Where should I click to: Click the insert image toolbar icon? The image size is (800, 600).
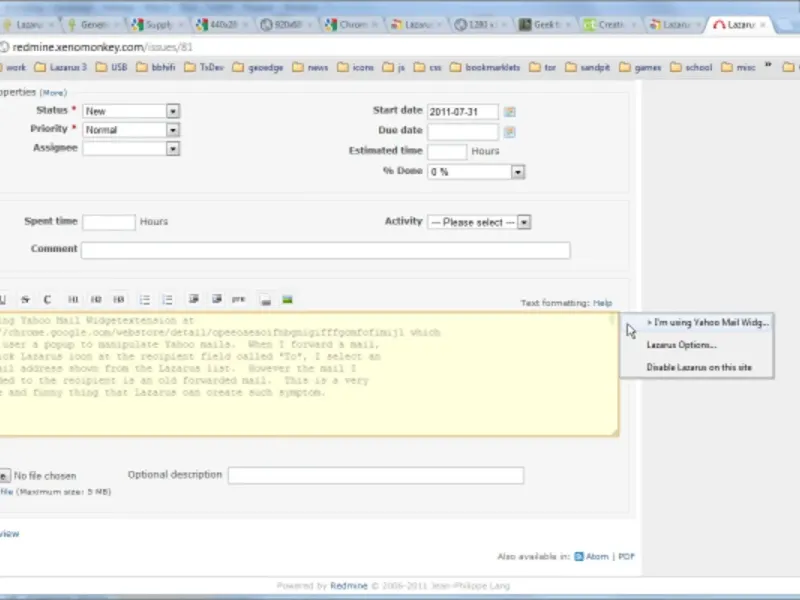click(288, 299)
